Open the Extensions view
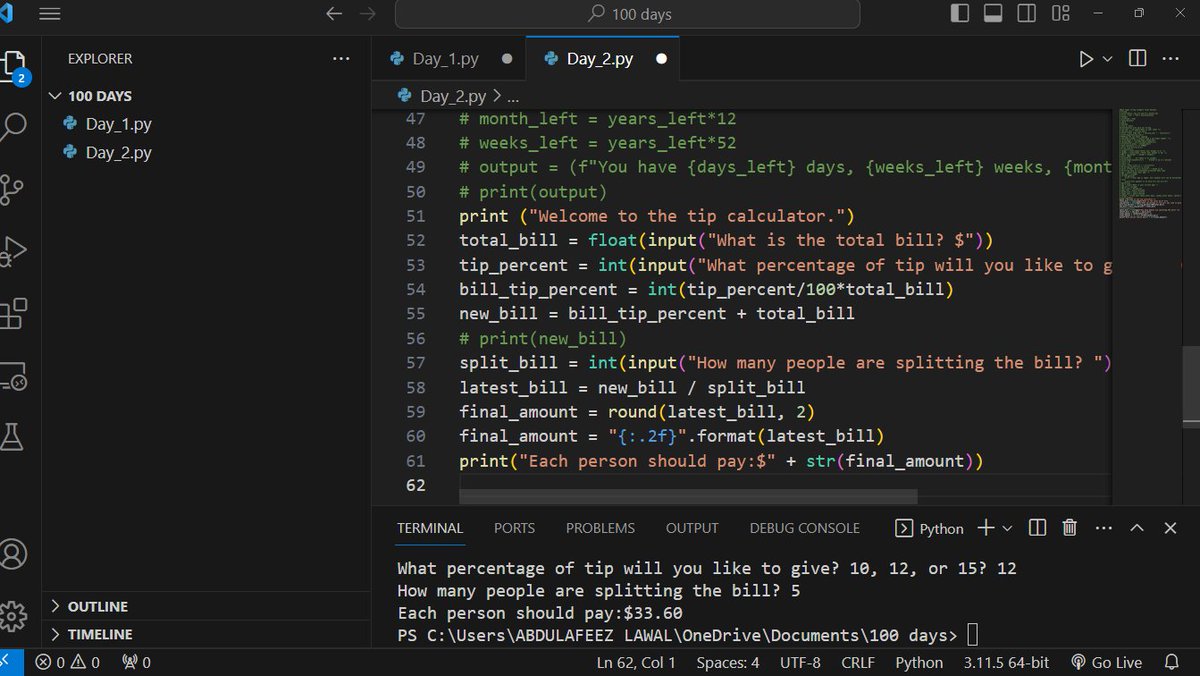 click(14, 313)
